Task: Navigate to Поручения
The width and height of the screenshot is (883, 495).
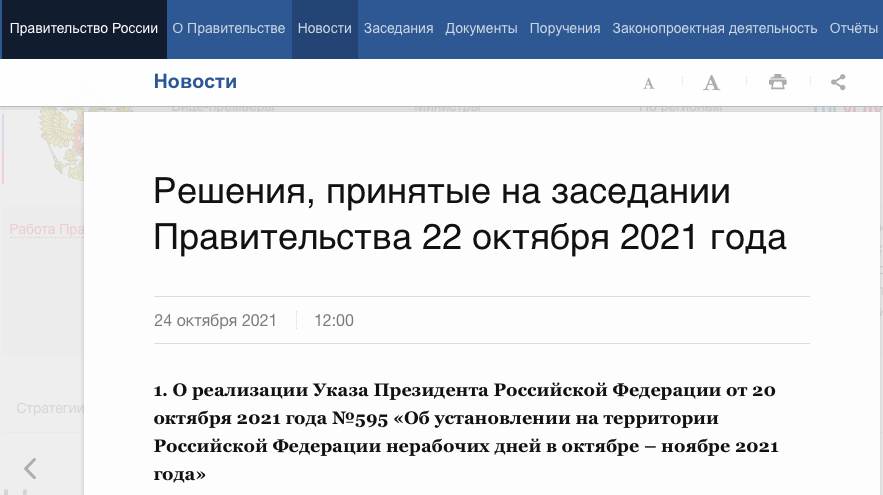Action: (565, 28)
